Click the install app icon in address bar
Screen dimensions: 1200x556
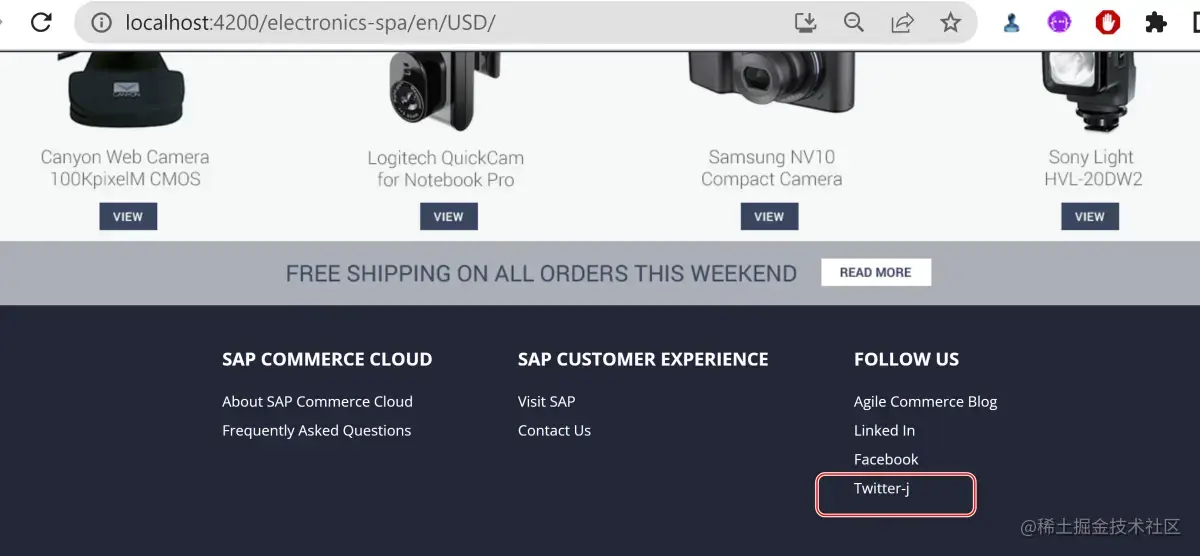pos(805,22)
